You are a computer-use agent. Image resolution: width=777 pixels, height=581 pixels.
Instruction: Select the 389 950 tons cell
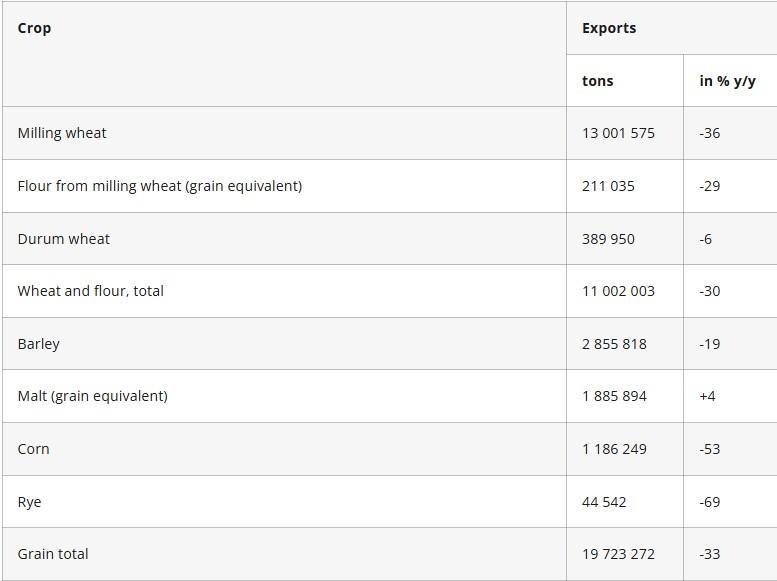(608, 239)
